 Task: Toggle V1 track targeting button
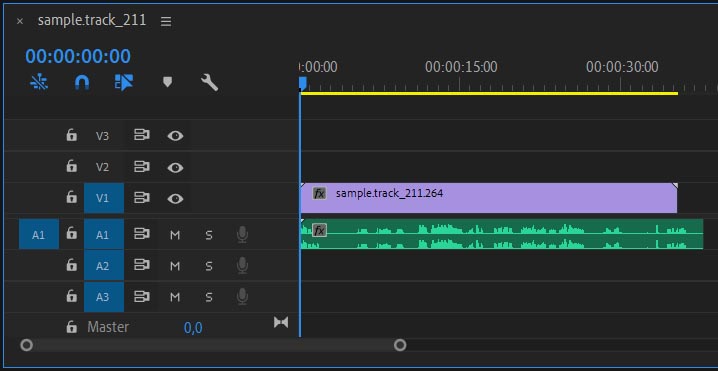point(104,198)
